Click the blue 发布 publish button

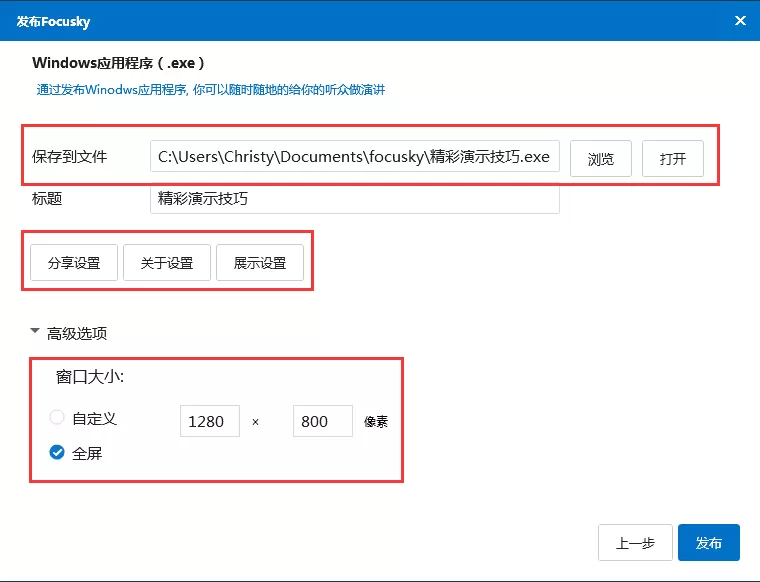pyautogui.click(x=709, y=543)
